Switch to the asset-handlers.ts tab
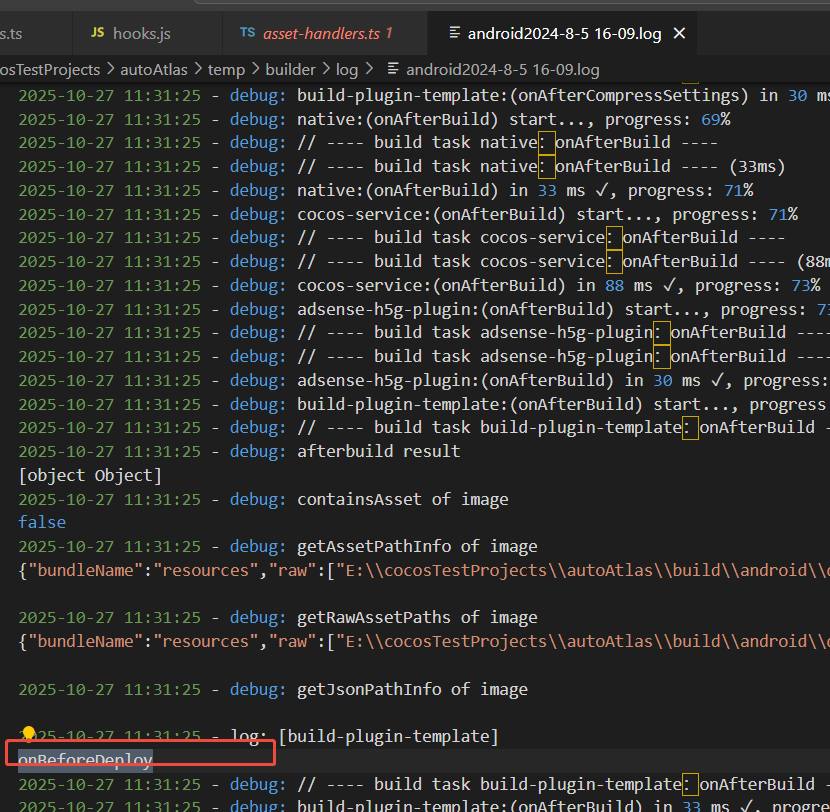 (321, 33)
